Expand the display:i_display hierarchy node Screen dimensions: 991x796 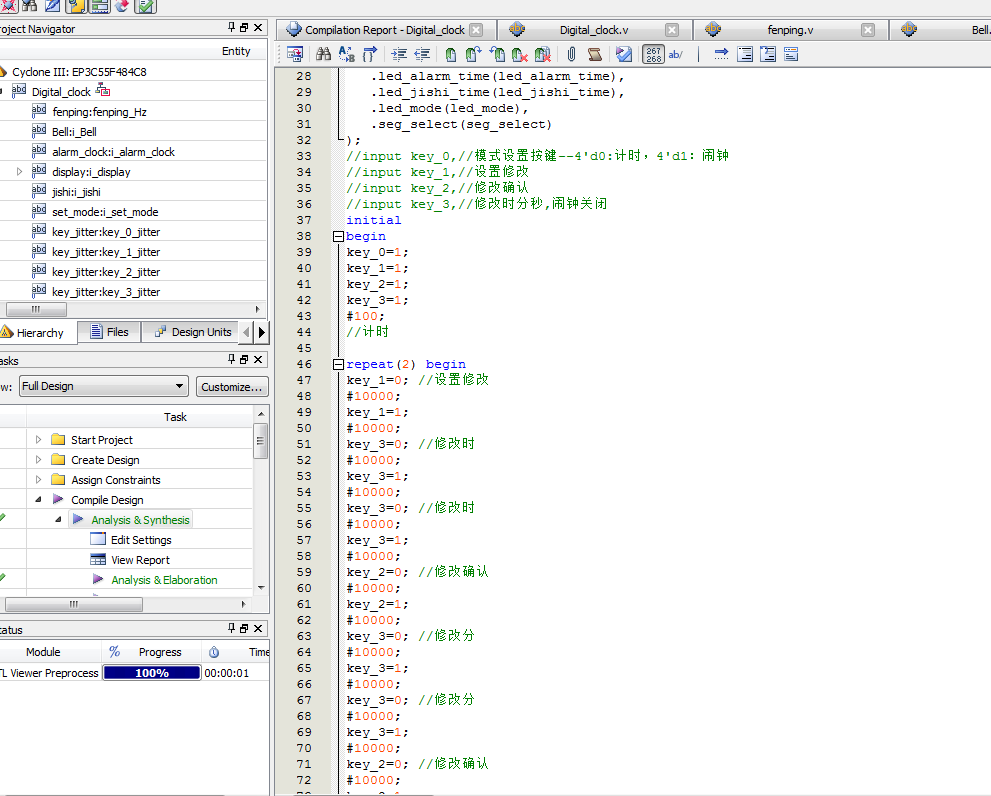coord(19,172)
